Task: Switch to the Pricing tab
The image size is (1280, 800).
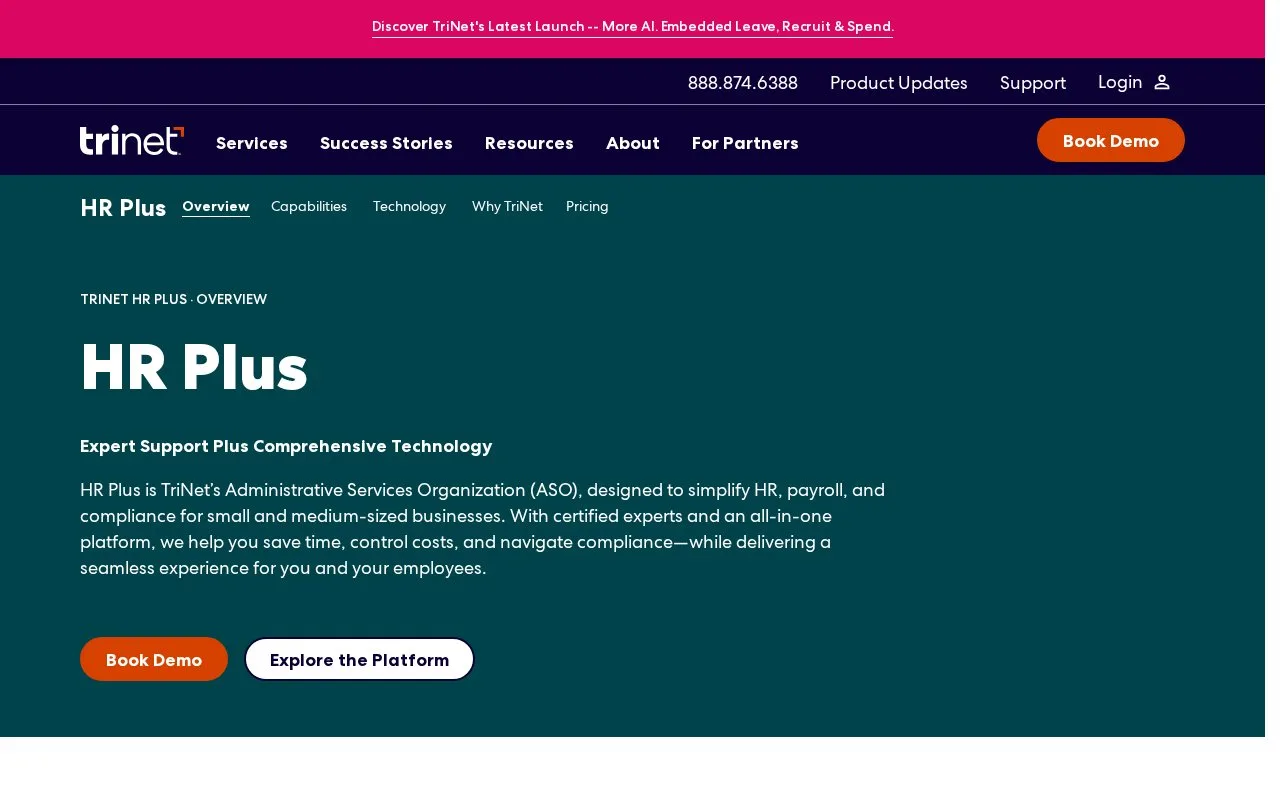Action: click(587, 206)
